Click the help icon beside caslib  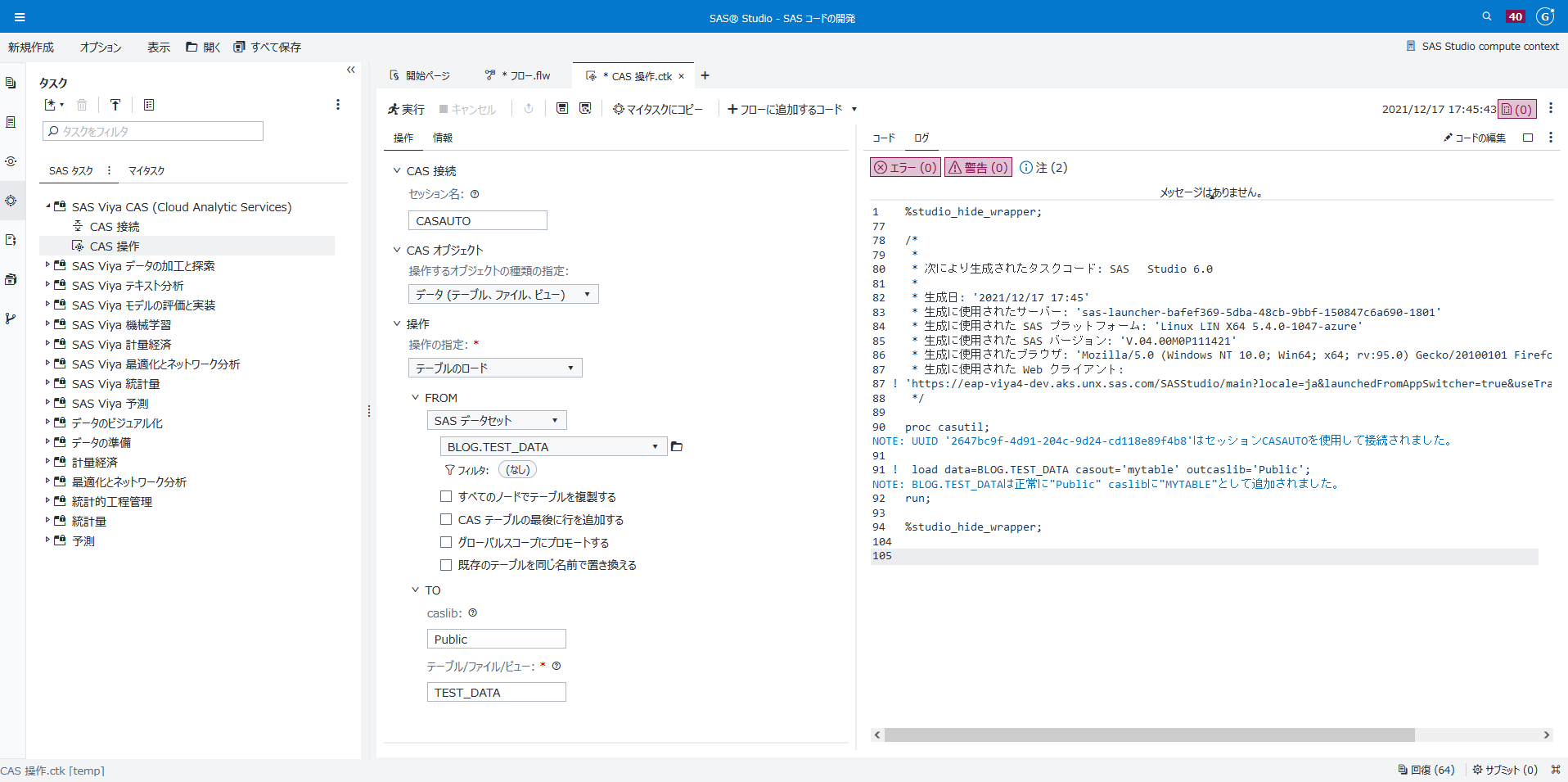coord(472,612)
